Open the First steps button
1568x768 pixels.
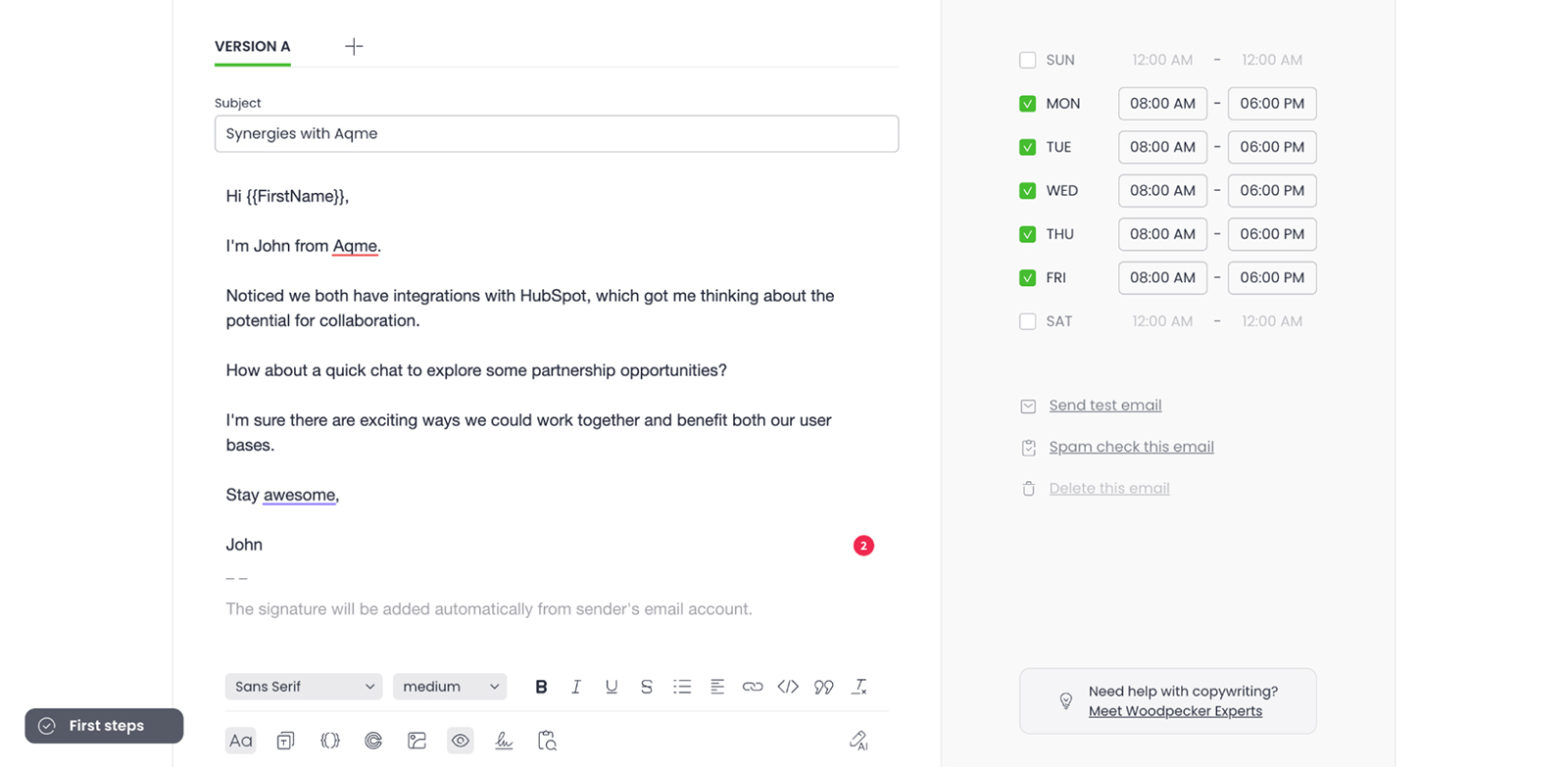click(104, 726)
